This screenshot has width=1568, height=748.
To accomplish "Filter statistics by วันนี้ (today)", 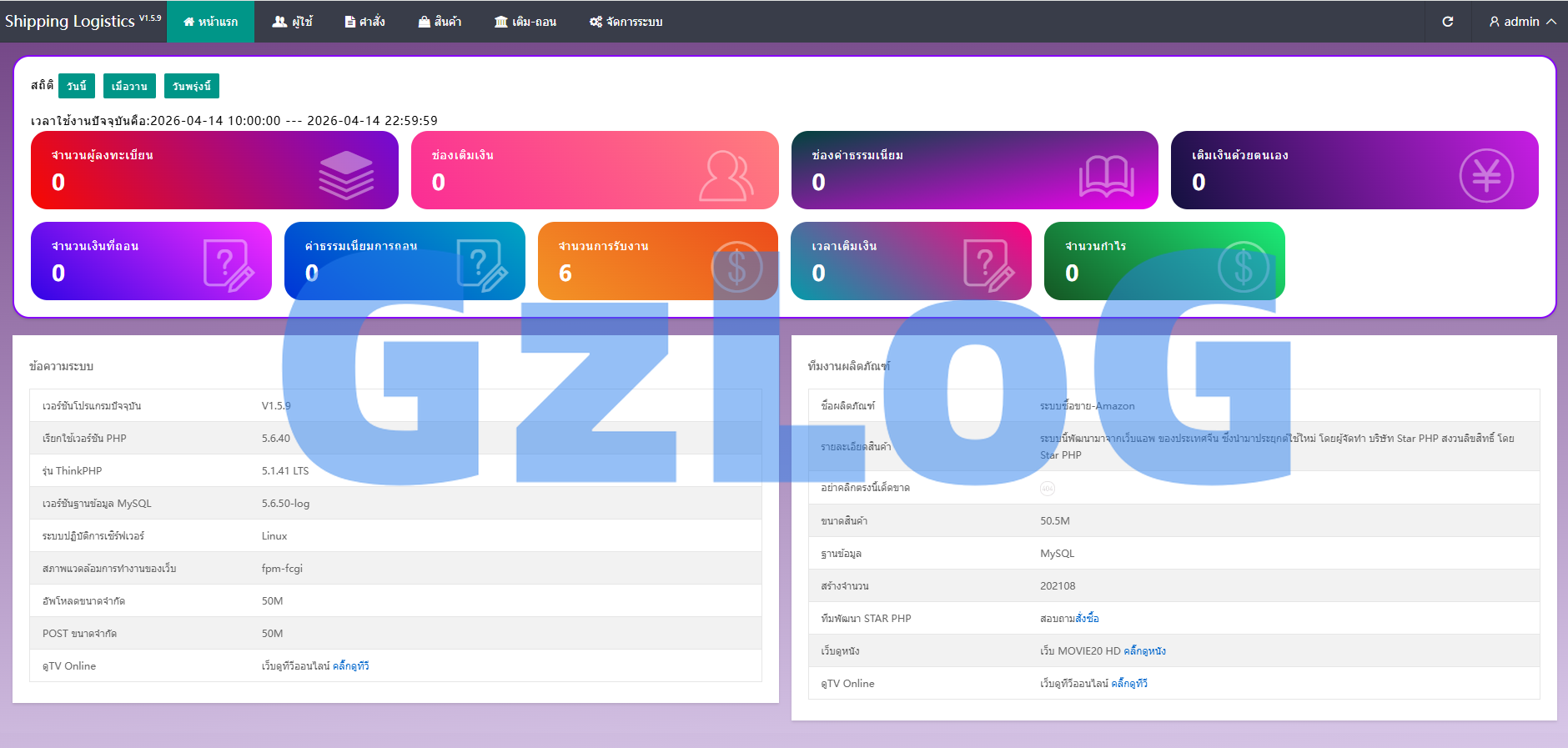I will tap(77, 86).
